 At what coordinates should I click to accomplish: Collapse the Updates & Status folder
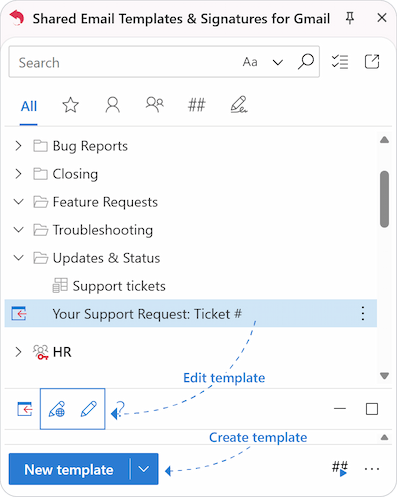tap(19, 258)
